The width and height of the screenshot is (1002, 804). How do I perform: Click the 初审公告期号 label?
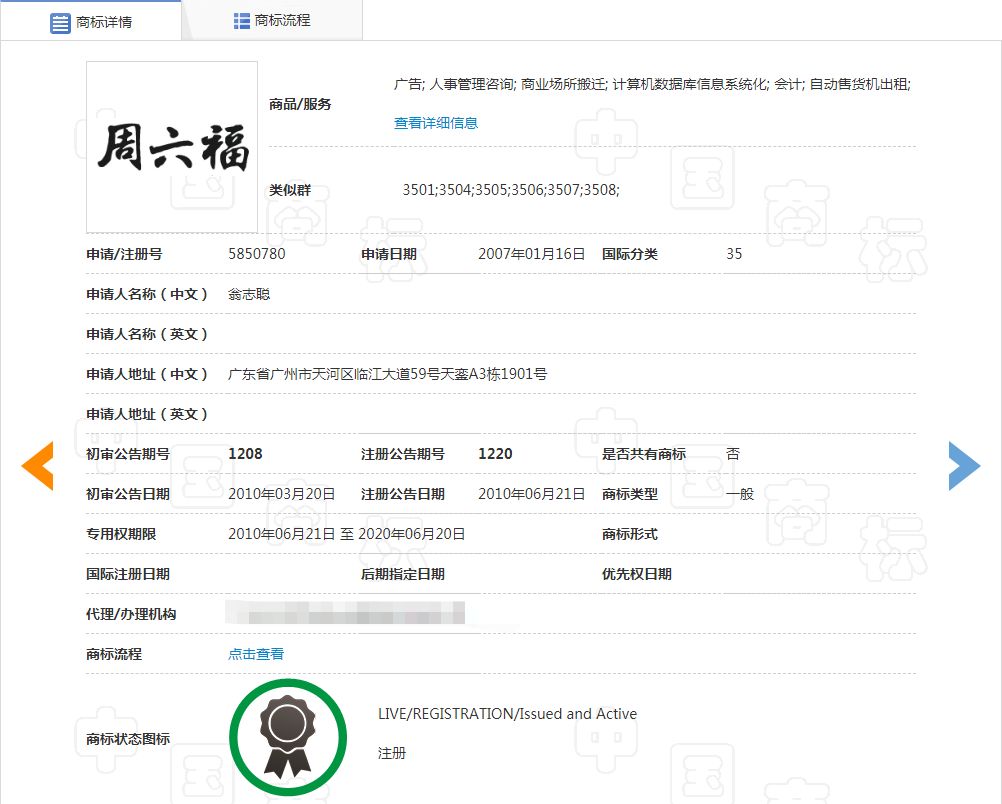pos(128,454)
